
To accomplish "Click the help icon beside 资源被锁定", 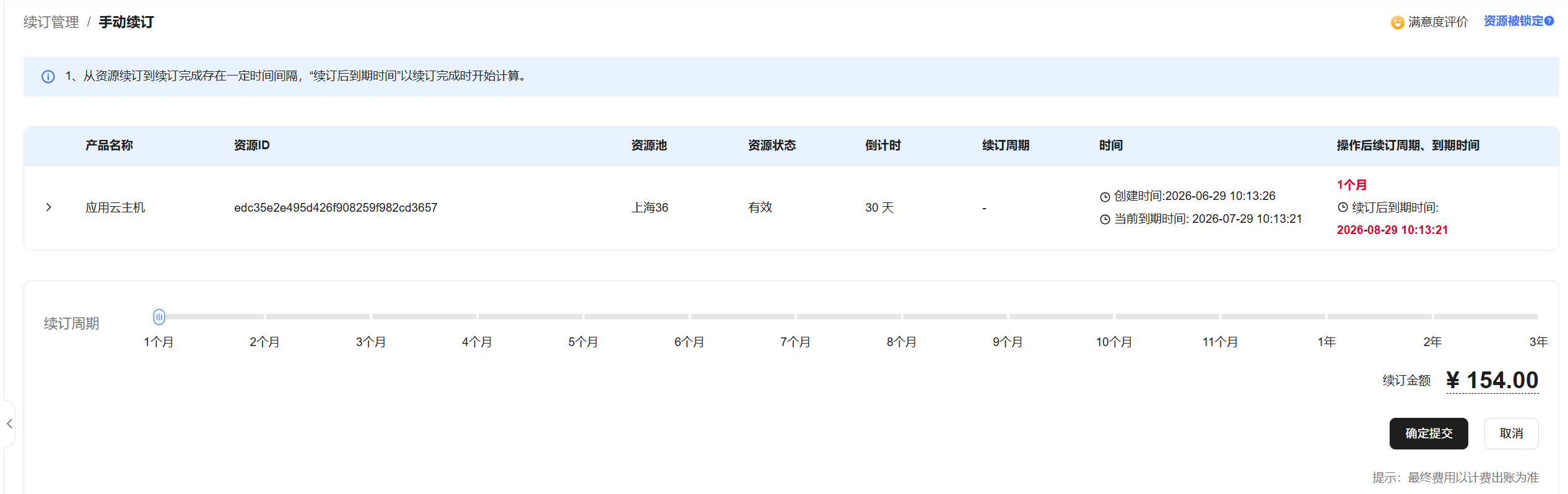I will pyautogui.click(x=1549, y=21).
